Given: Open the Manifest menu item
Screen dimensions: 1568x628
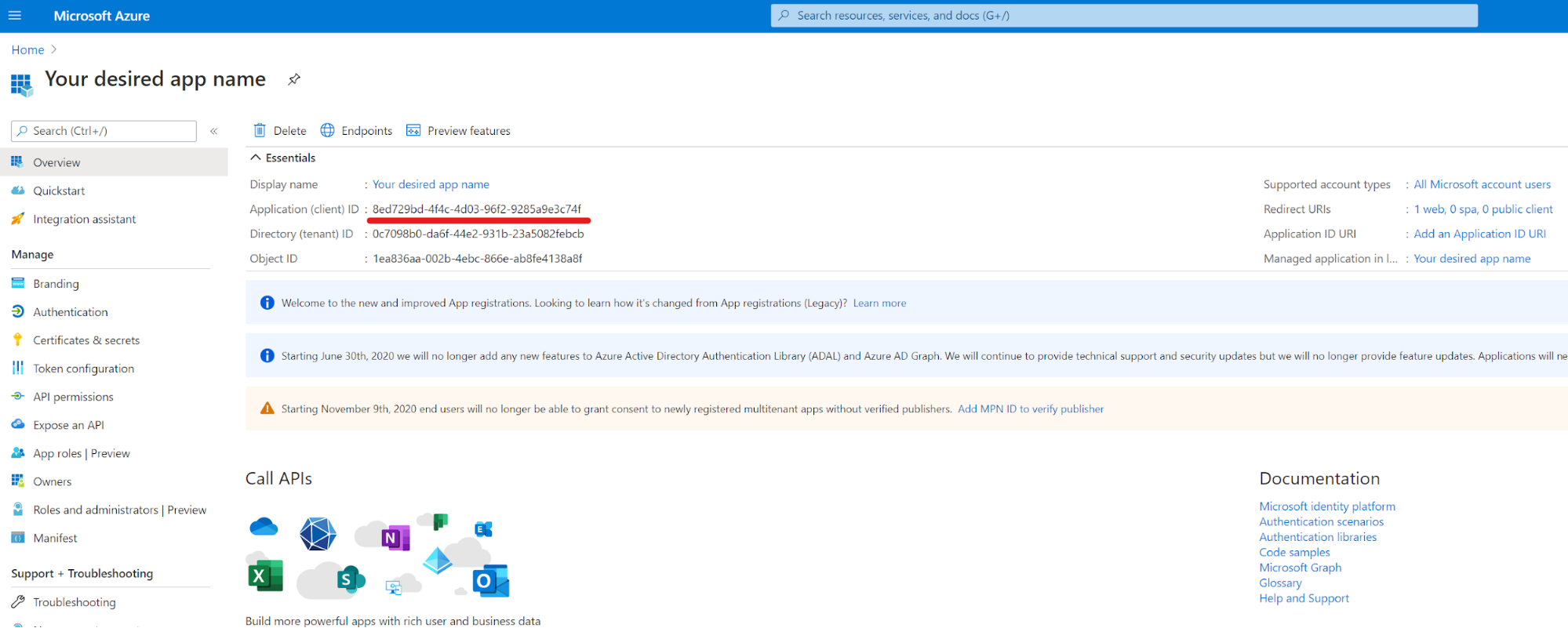Looking at the screenshot, I should [x=55, y=538].
